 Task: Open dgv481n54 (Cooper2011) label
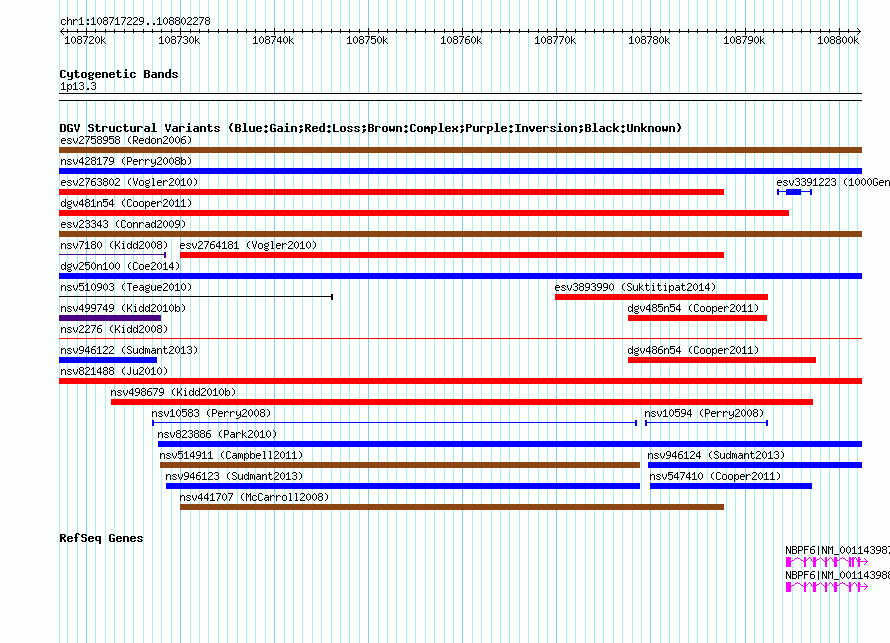tap(126, 203)
